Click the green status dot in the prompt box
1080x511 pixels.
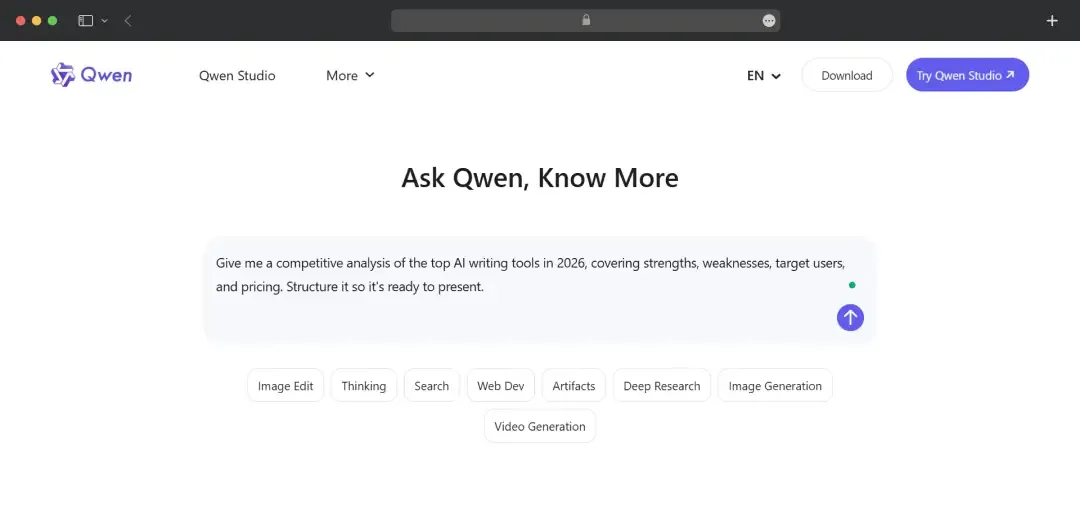pos(852,285)
